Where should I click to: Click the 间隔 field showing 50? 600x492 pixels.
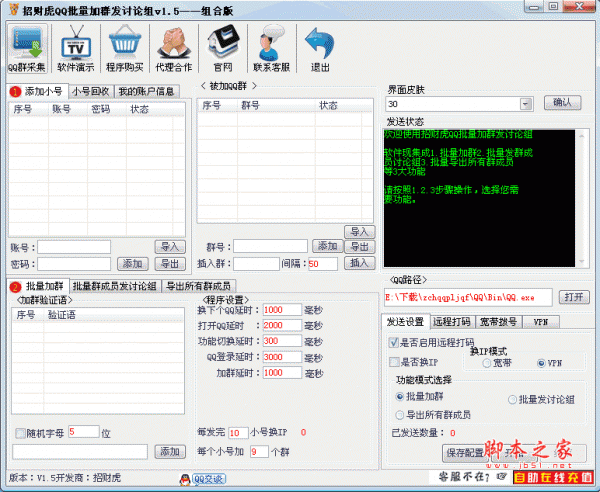click(323, 264)
